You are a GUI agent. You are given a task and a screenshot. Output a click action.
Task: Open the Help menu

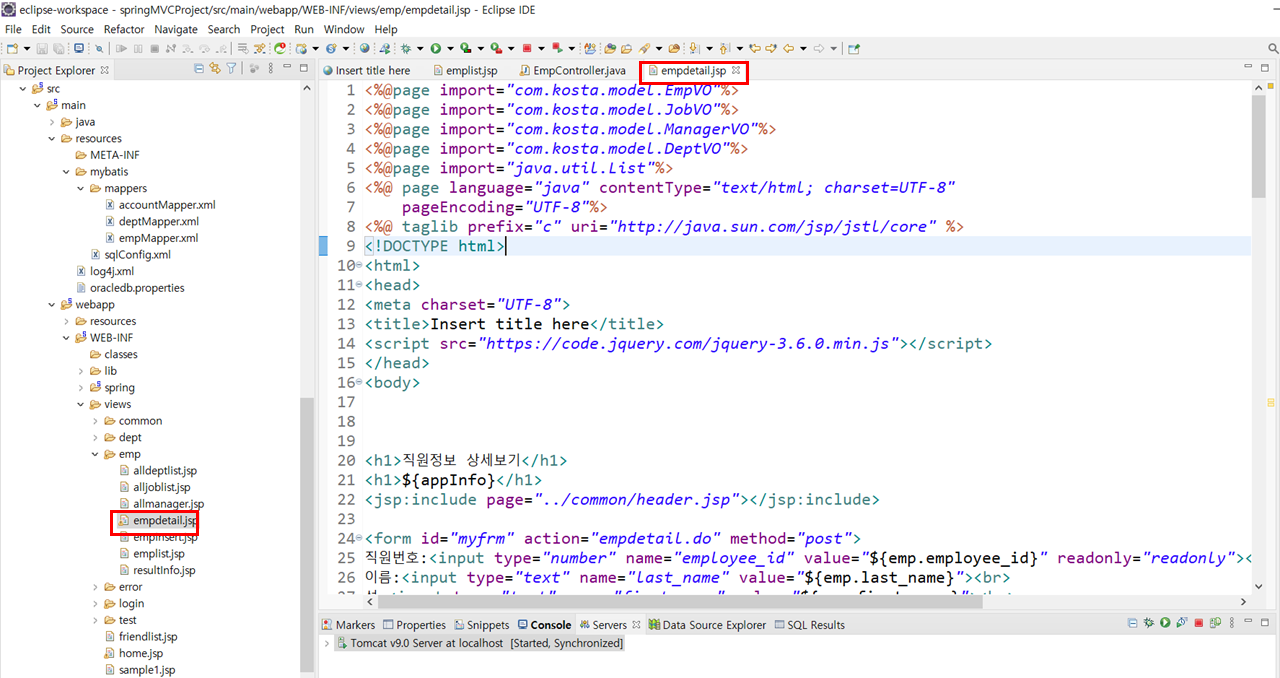pos(386,29)
